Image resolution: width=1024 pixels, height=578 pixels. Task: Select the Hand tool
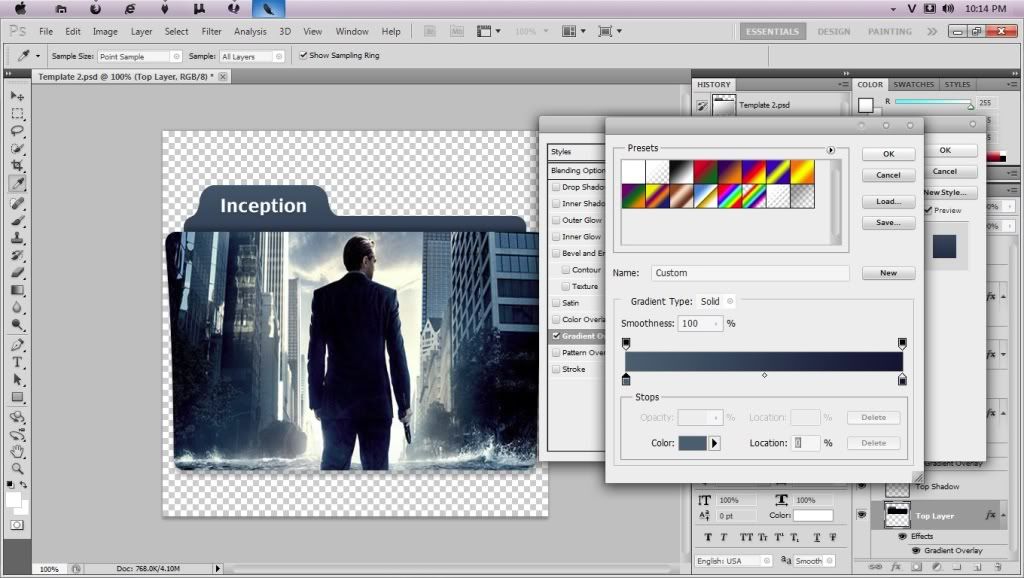coord(17,451)
